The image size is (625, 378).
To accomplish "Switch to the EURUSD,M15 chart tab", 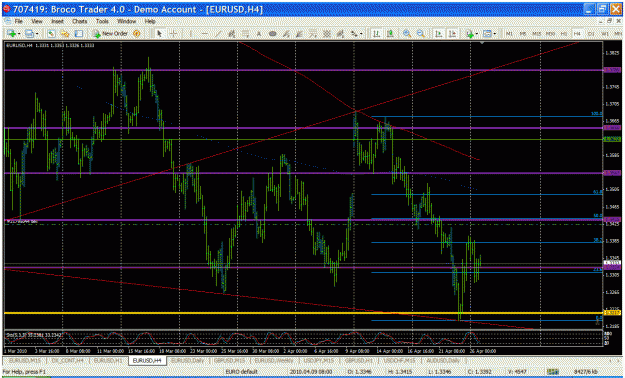I will (x=25, y=360).
